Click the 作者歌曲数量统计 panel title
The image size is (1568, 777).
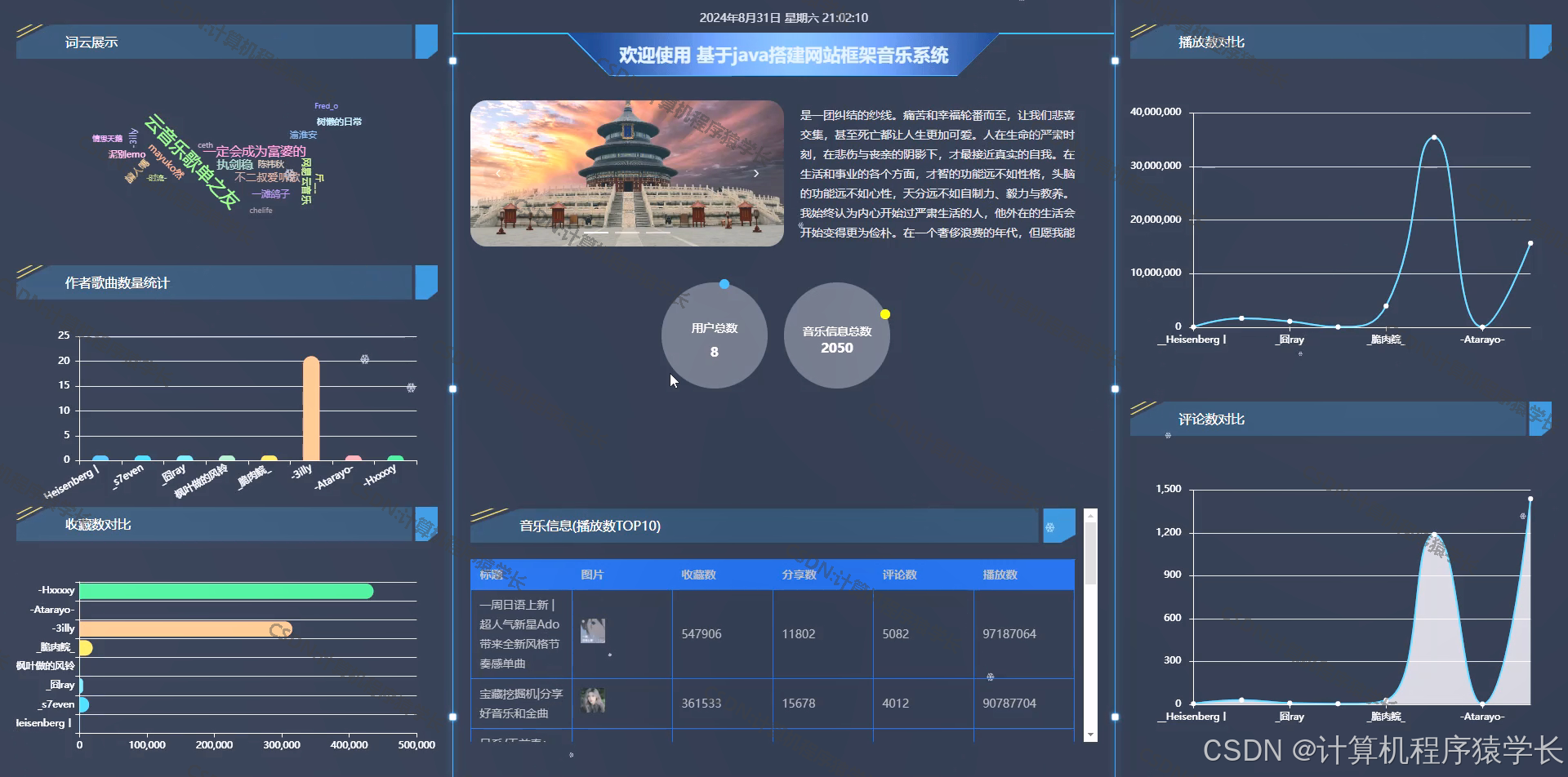click(118, 283)
